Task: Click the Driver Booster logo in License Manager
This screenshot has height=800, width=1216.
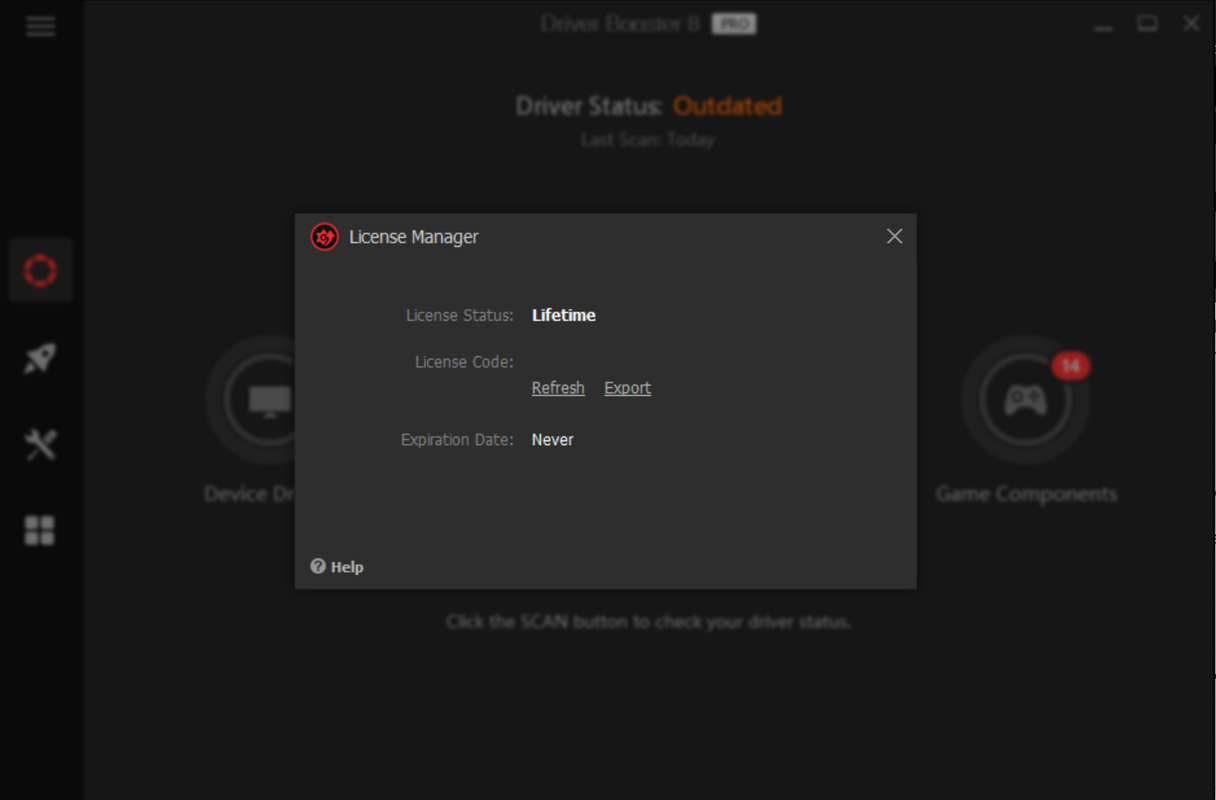Action: 324,237
